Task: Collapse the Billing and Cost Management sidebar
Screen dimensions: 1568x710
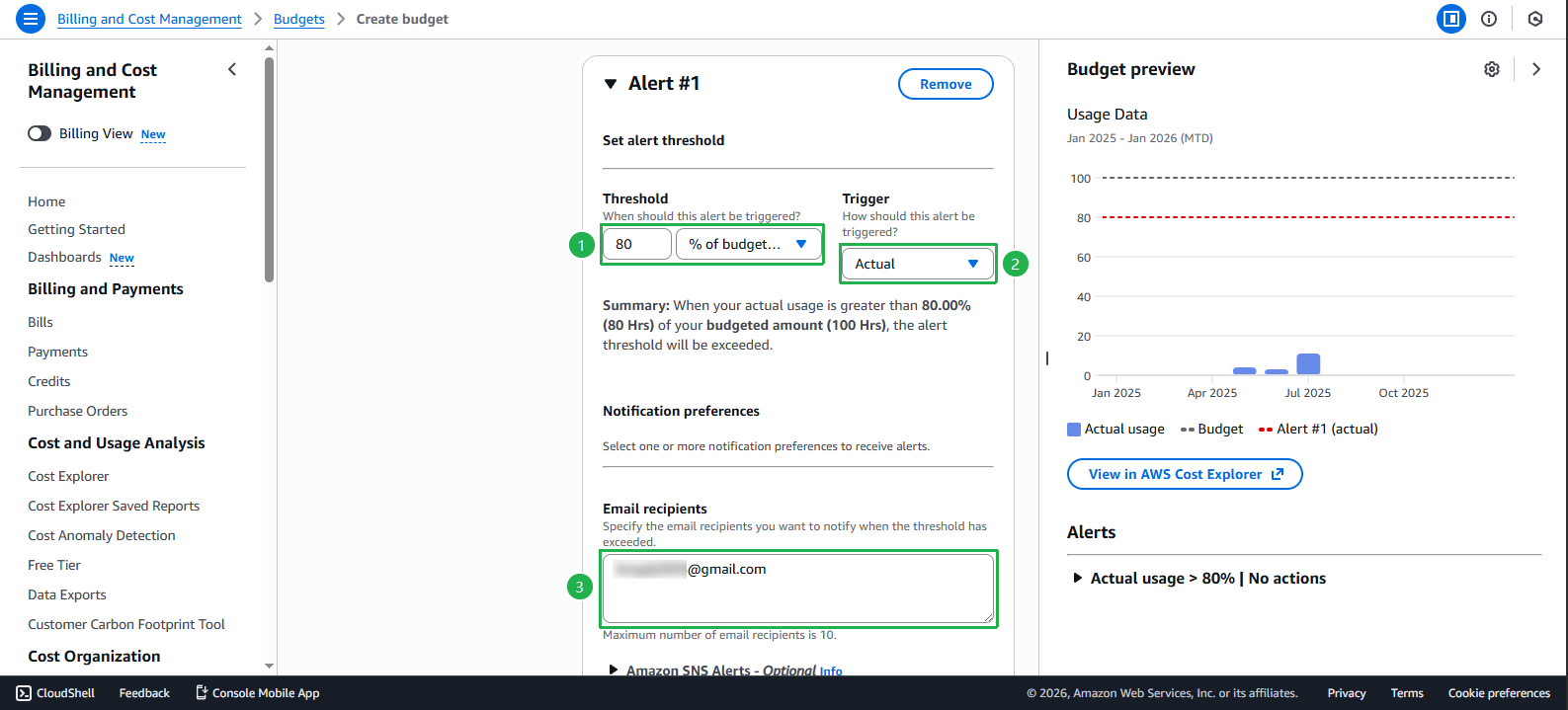Action: pos(232,69)
